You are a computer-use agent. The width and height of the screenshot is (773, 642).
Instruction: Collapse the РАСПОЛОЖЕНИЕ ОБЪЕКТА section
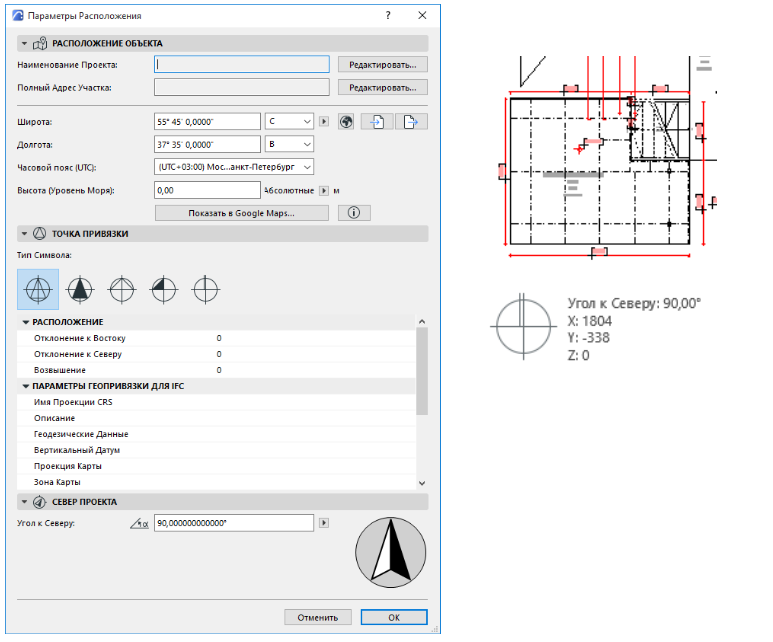(x=25, y=44)
